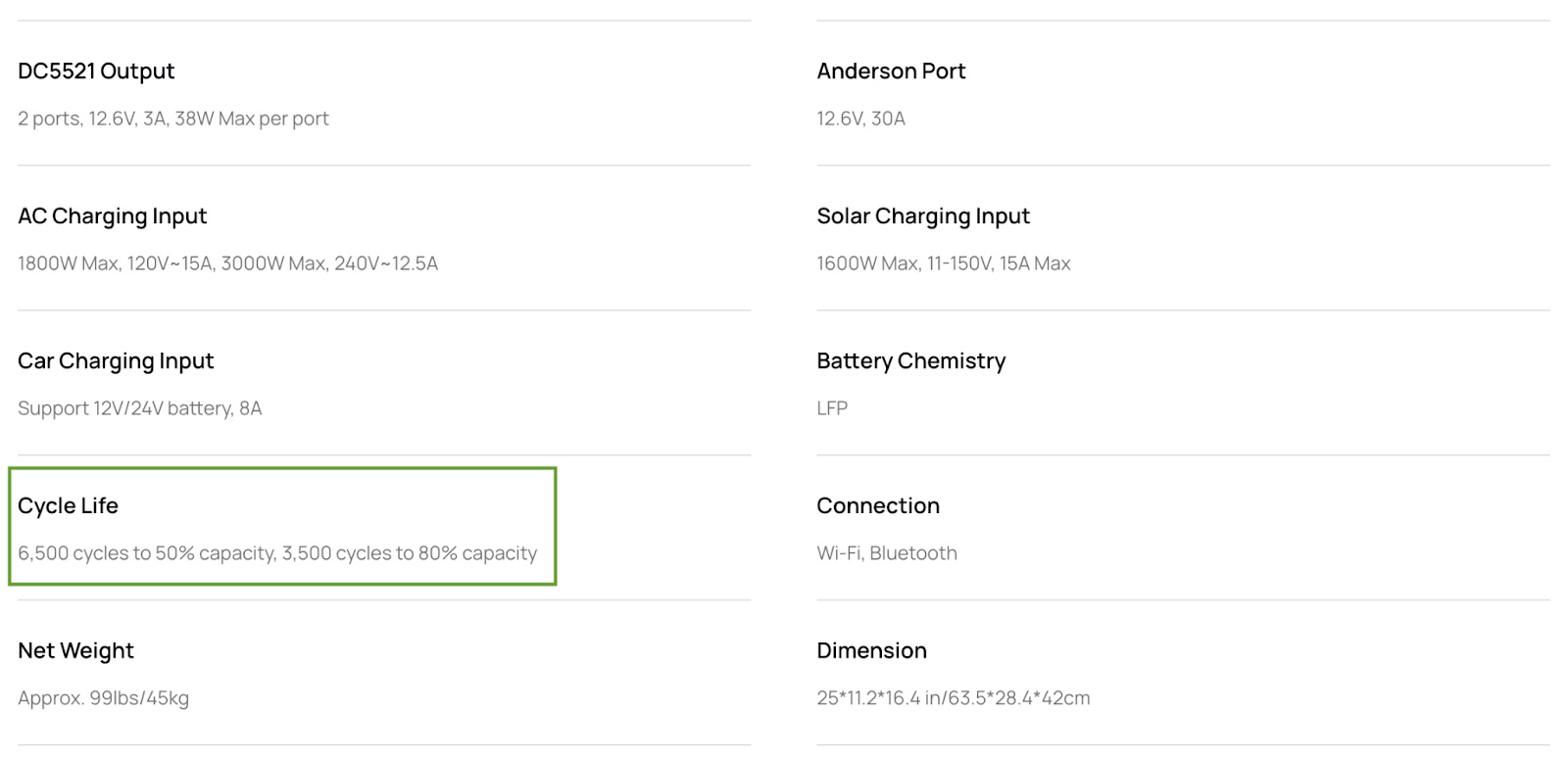The height and width of the screenshot is (761, 1568).
Task: Select the 1600W Max solar input value
Action: coord(944,263)
